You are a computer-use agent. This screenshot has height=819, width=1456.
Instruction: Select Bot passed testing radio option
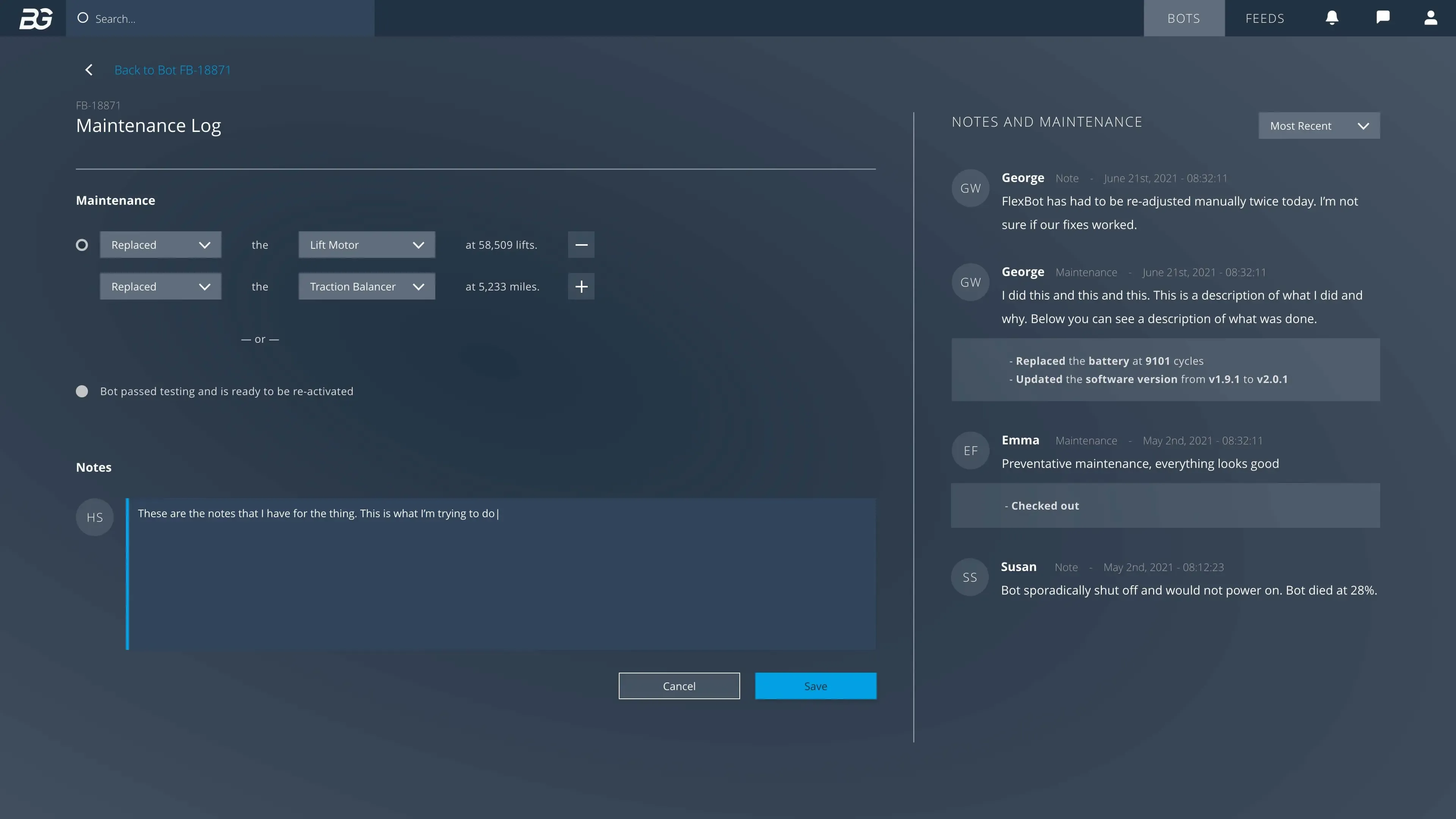[x=82, y=391]
